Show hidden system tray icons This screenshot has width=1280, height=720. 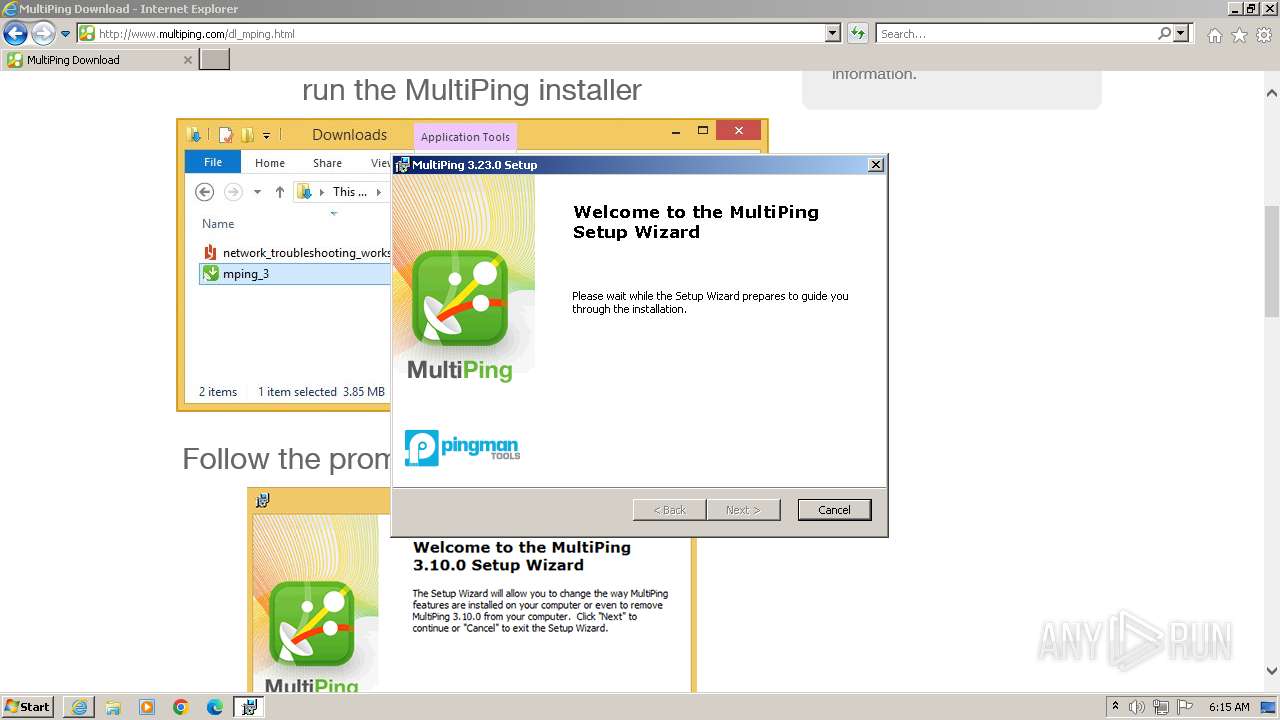(x=1115, y=707)
